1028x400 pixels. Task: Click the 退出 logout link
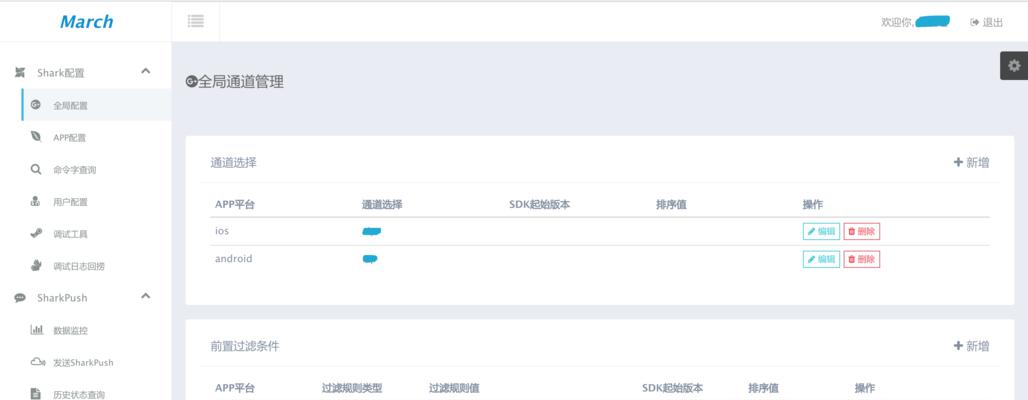987,22
